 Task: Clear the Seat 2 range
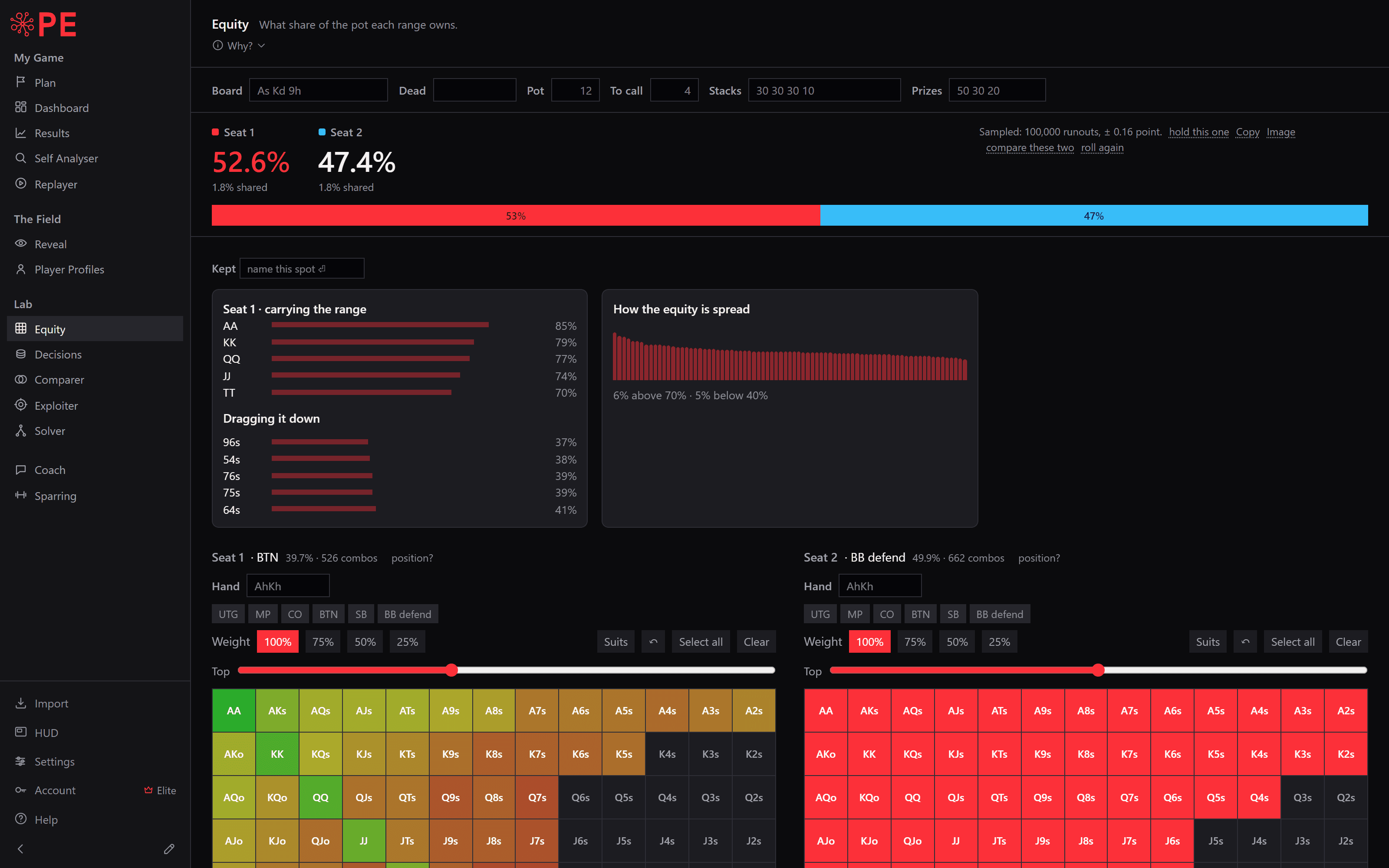pos(1348,642)
